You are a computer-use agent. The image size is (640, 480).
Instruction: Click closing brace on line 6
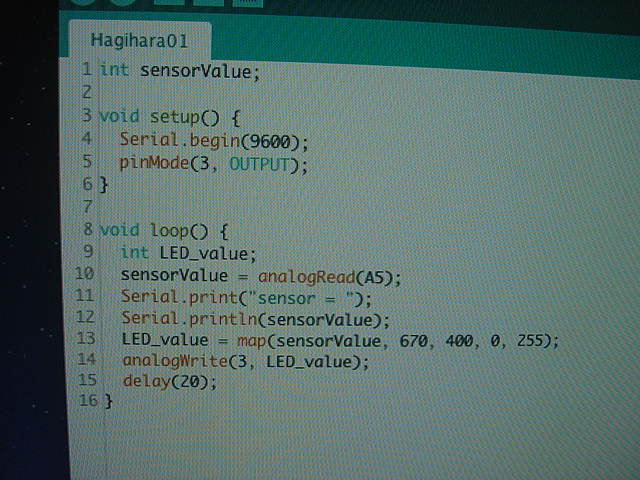click(104, 185)
